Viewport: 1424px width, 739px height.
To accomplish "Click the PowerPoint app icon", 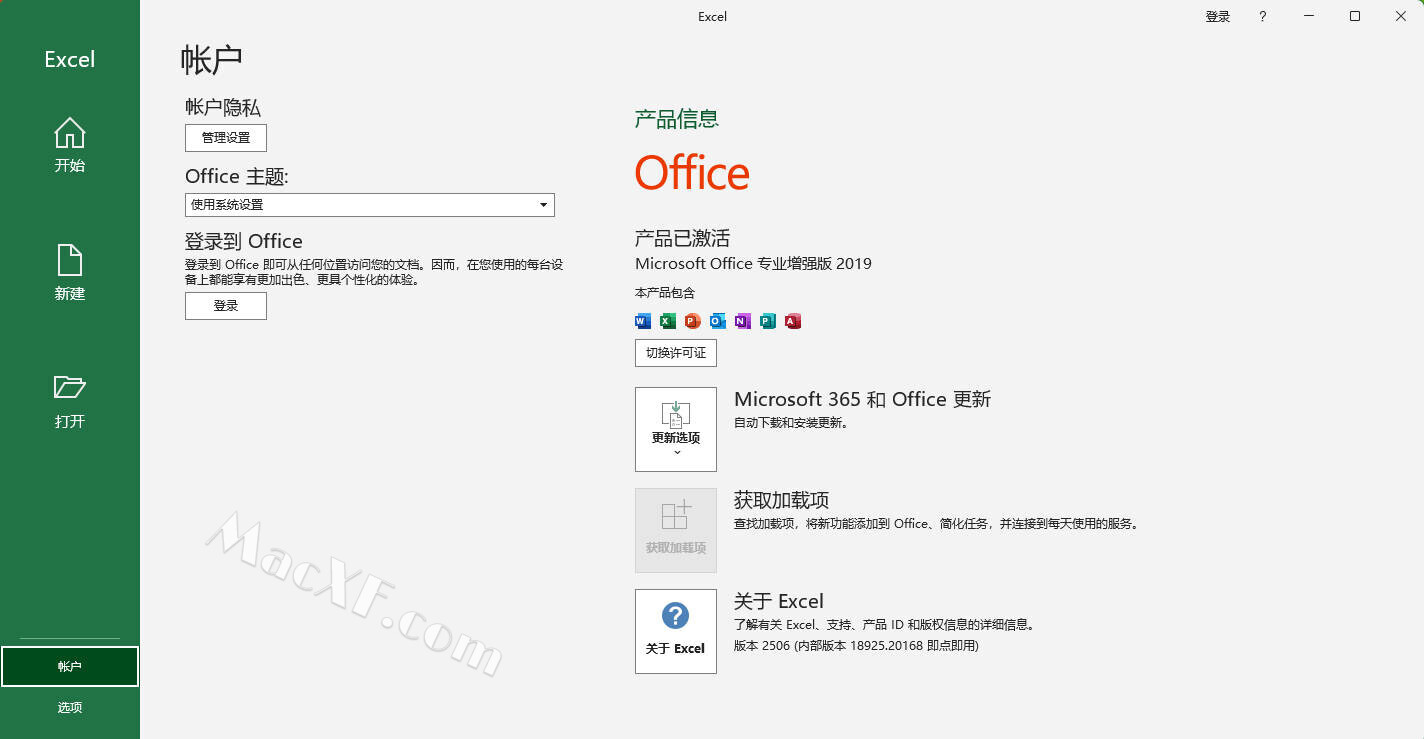I will (x=693, y=321).
